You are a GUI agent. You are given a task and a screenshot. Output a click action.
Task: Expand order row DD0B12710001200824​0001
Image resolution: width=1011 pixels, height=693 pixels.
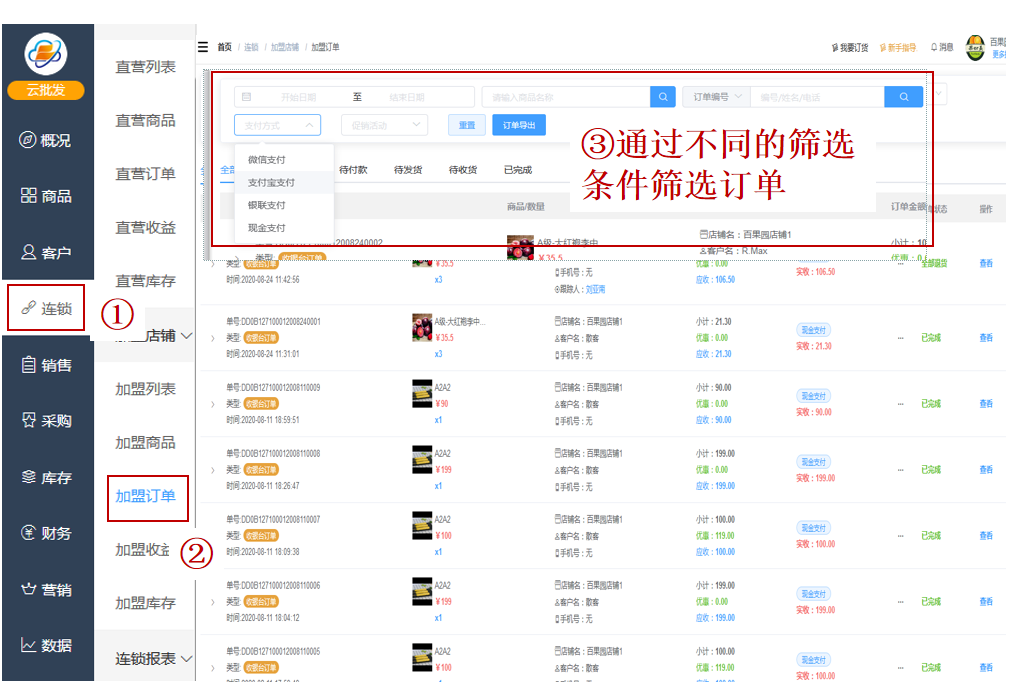coord(213,338)
